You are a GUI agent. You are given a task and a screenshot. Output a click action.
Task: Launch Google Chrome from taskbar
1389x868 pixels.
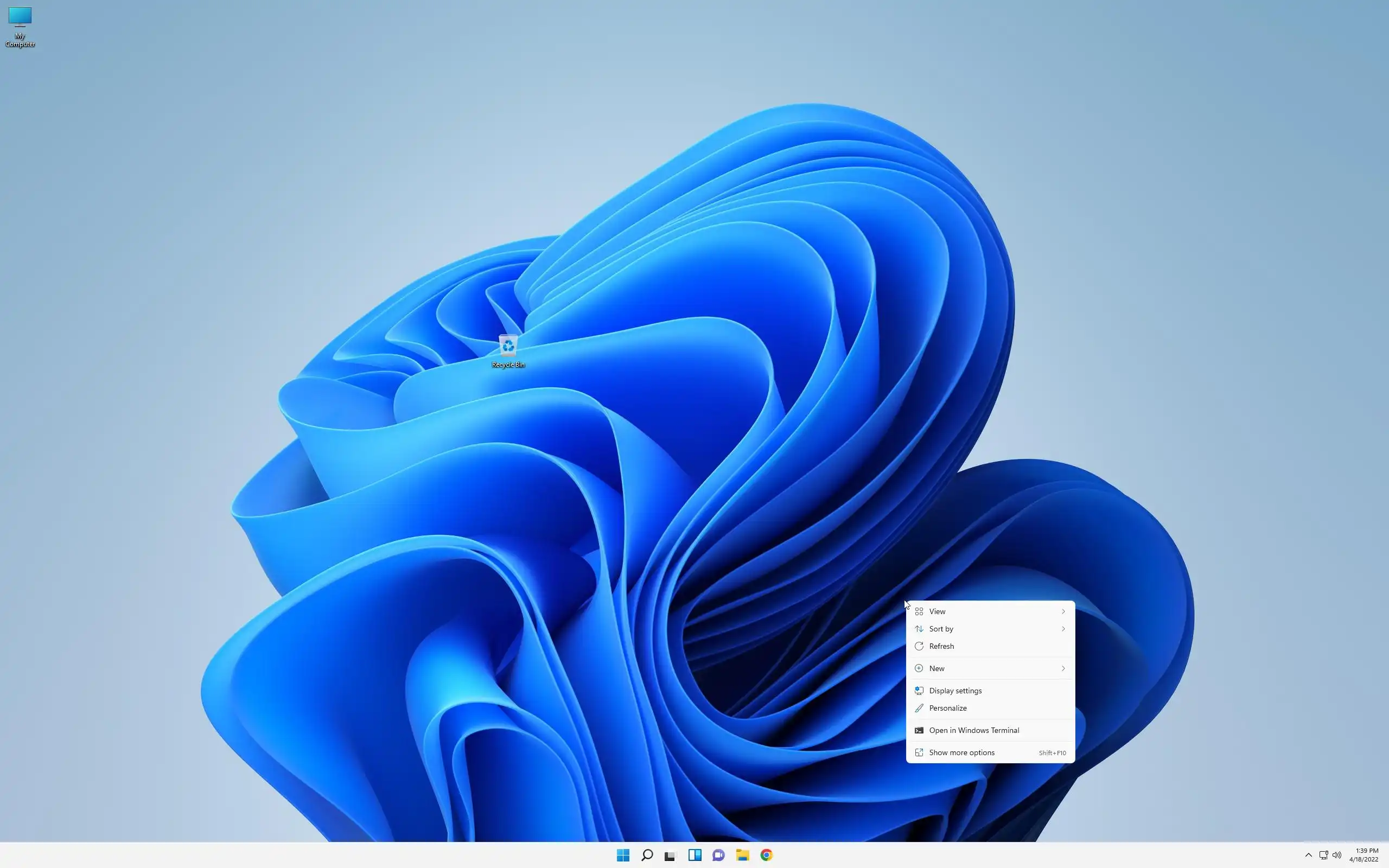coord(766,855)
